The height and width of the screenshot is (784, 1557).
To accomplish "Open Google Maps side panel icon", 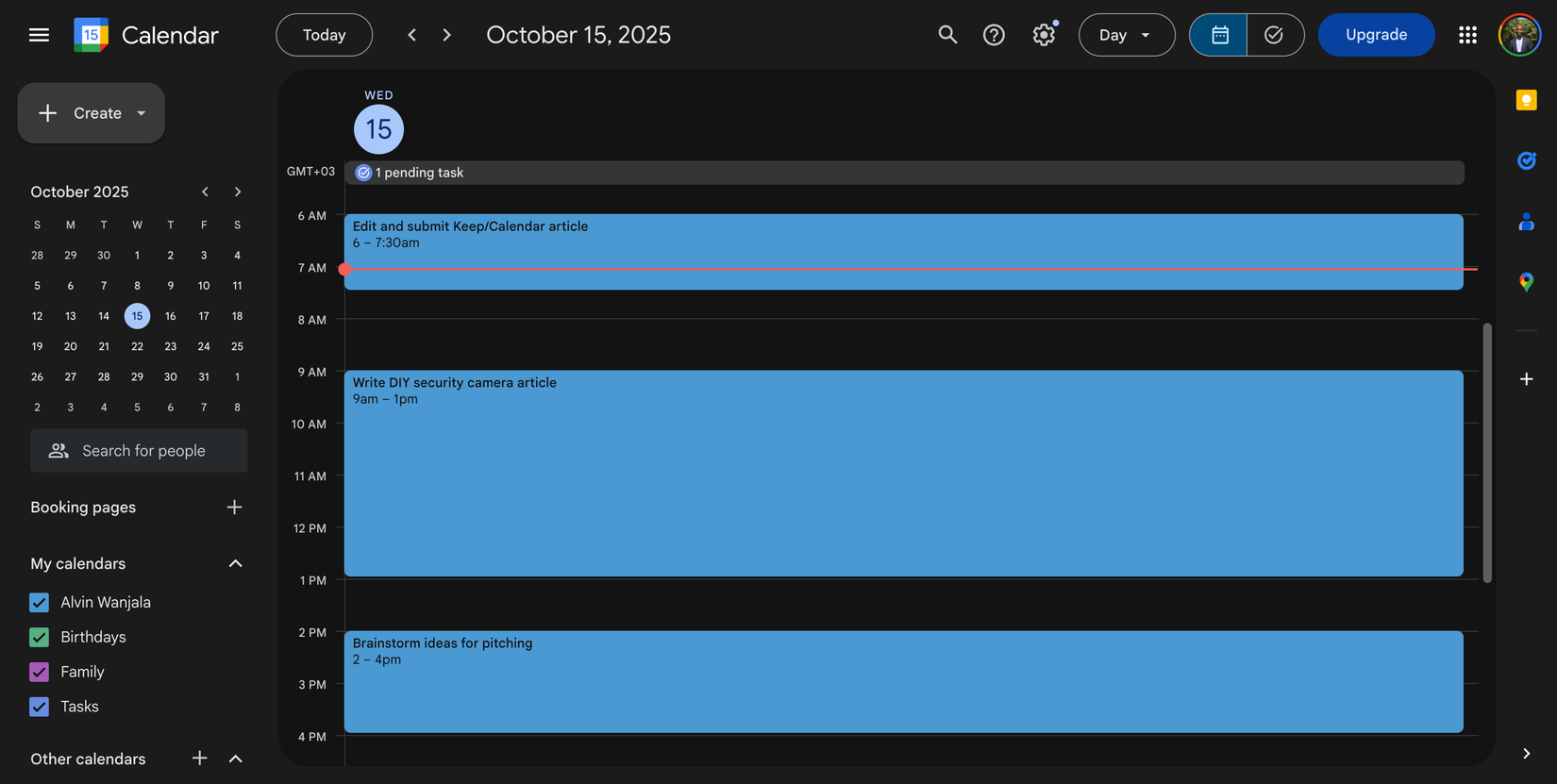I will coord(1526,282).
